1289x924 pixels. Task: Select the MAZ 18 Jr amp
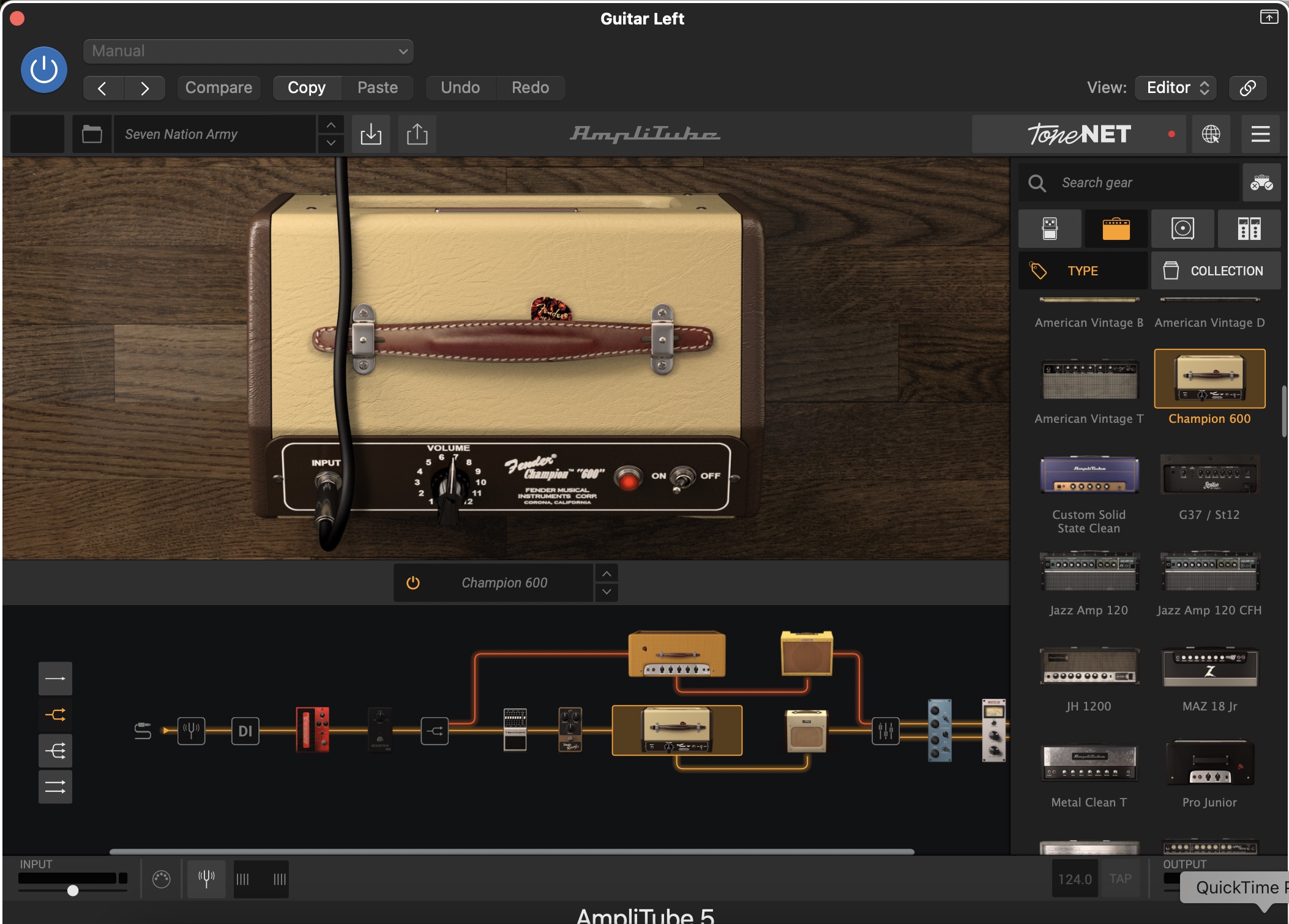click(x=1209, y=679)
